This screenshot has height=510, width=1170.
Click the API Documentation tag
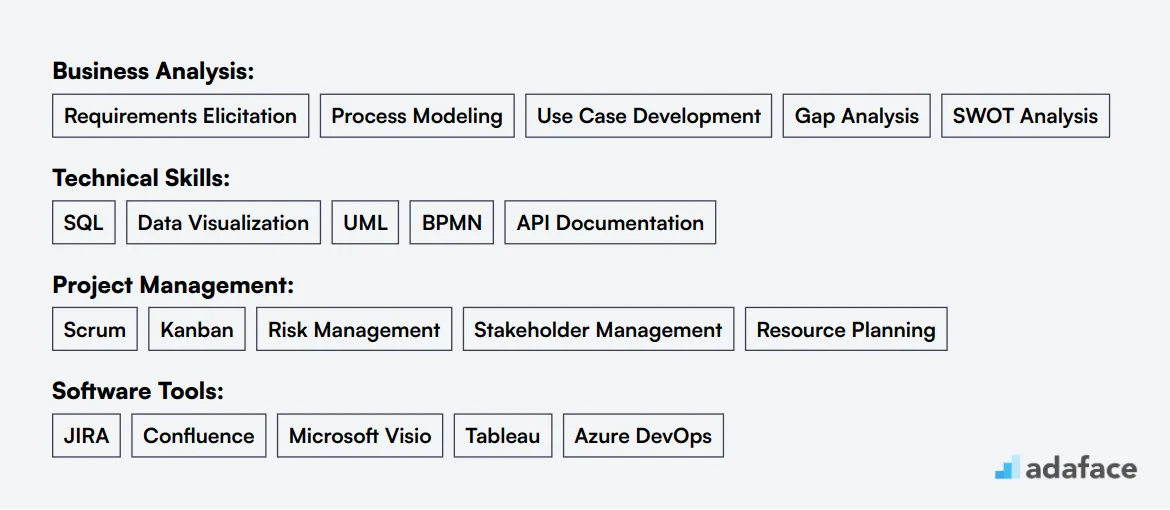point(610,223)
